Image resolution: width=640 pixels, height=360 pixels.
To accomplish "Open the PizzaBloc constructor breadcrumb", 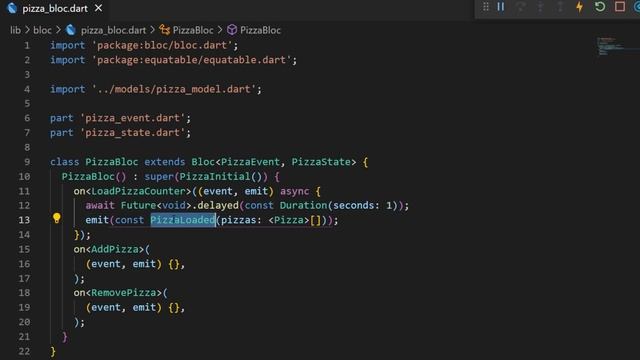I will tap(260, 30).
